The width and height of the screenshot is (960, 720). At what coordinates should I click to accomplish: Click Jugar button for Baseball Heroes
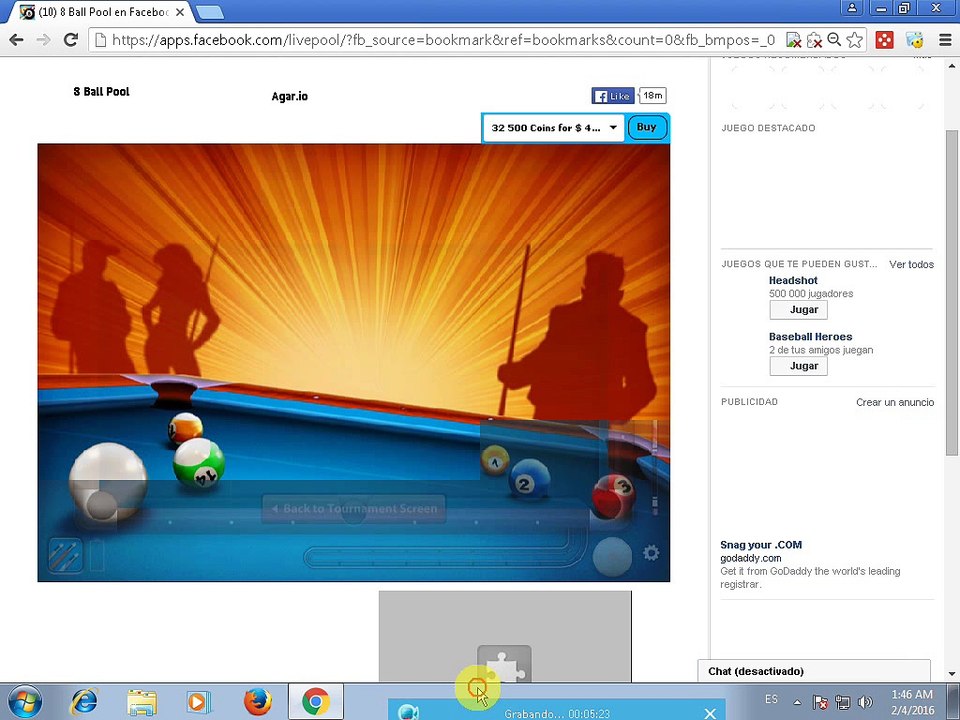tap(798, 366)
